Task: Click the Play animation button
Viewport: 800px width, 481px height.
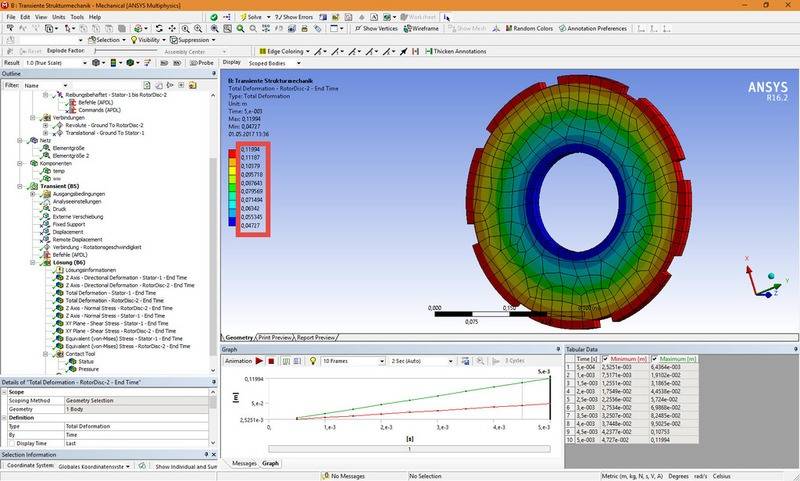Action: tap(259, 361)
